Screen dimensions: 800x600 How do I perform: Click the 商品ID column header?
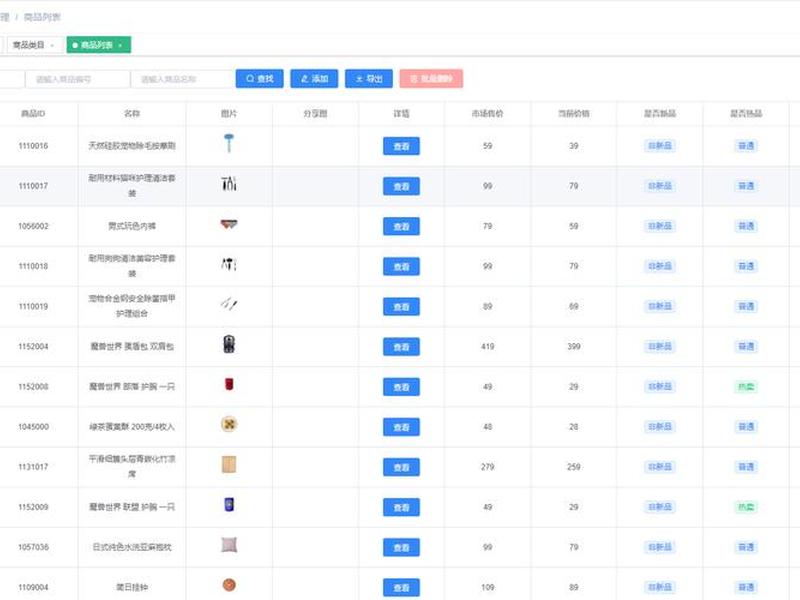point(33,113)
